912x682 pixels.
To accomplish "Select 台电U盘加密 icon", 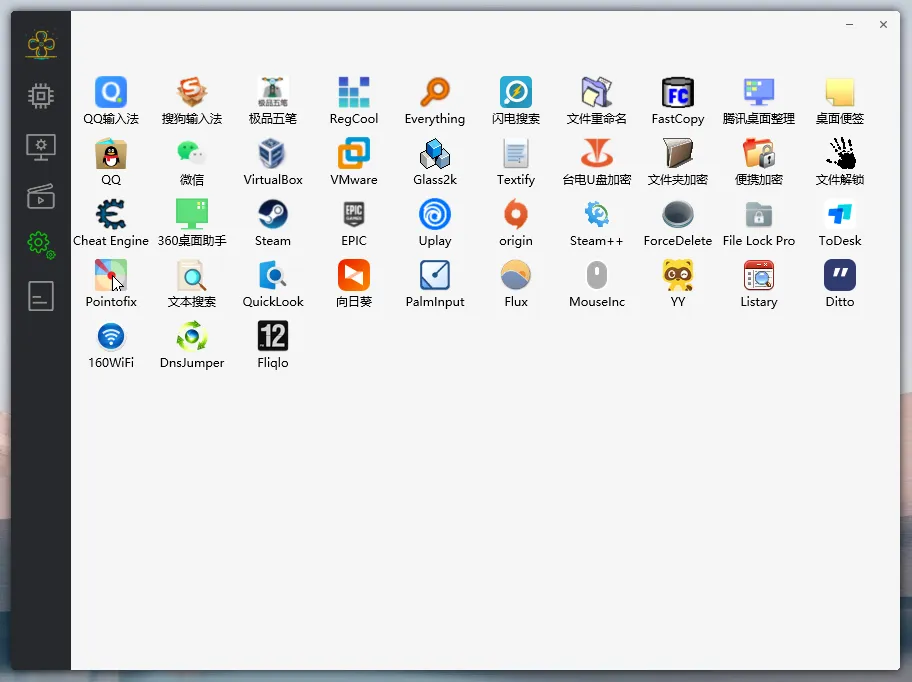I will coord(597,153).
